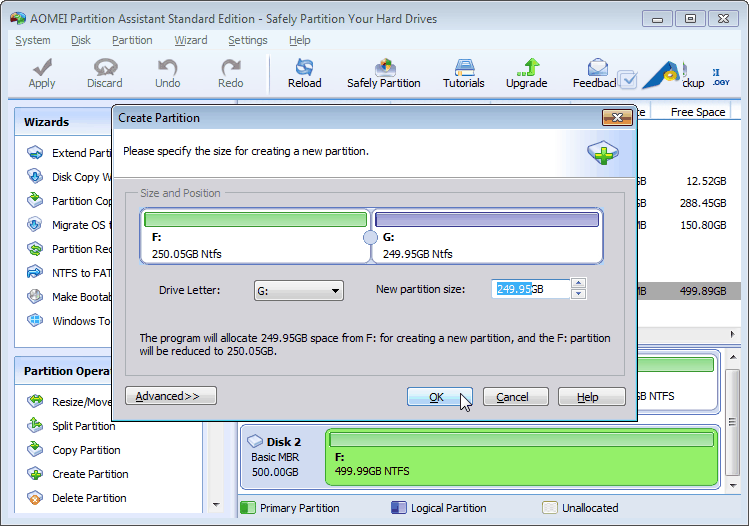Select the Create Partition operation icon

(x=35, y=474)
